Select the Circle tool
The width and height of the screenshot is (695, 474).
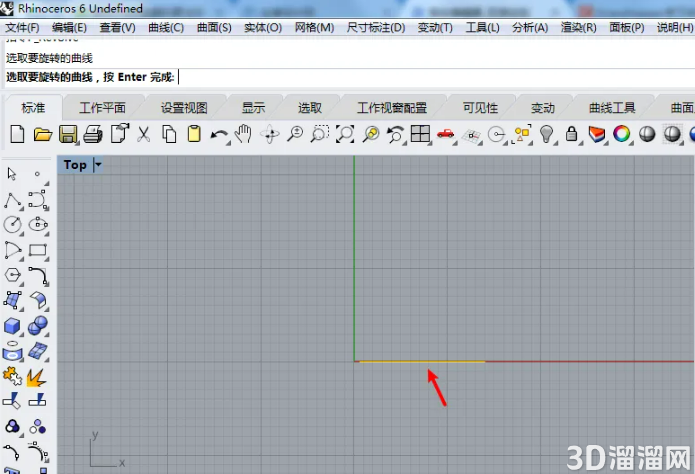click(12, 224)
